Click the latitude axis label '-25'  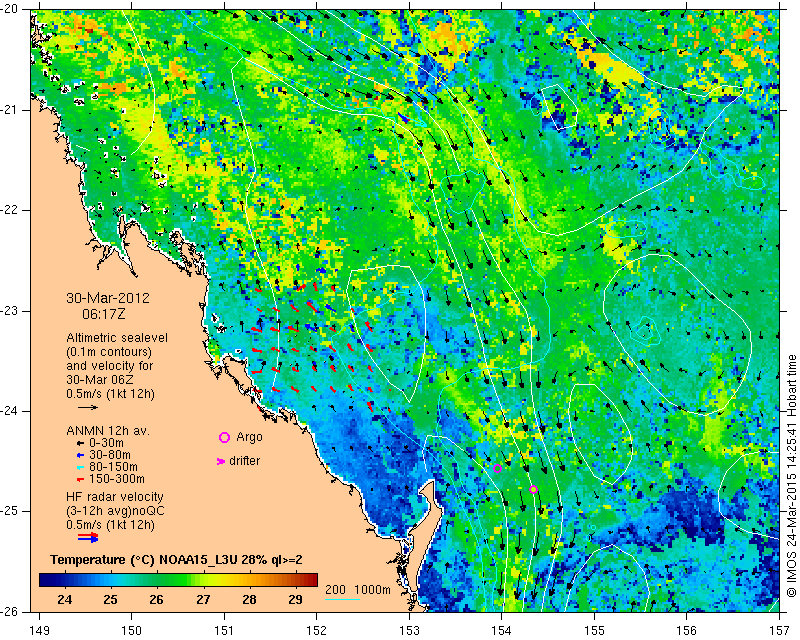[10, 511]
